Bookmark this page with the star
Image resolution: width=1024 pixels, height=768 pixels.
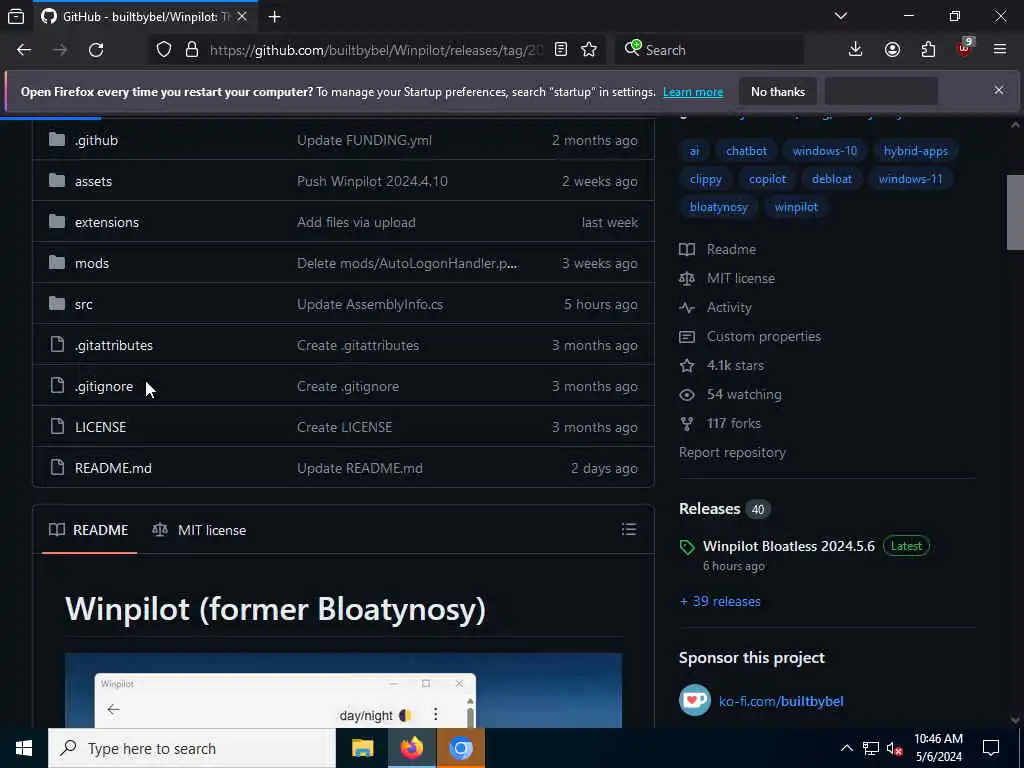(x=589, y=50)
